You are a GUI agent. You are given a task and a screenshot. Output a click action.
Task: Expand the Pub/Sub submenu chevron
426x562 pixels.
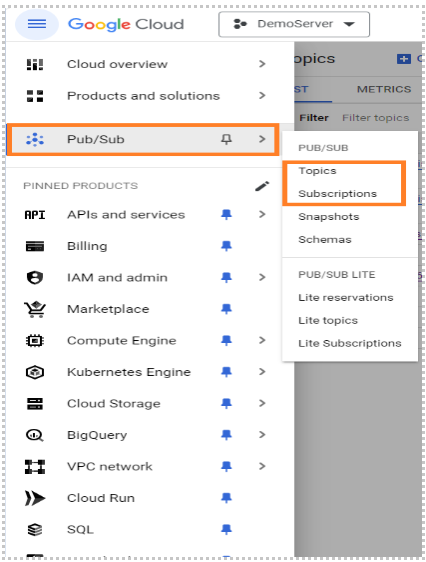pos(262,139)
